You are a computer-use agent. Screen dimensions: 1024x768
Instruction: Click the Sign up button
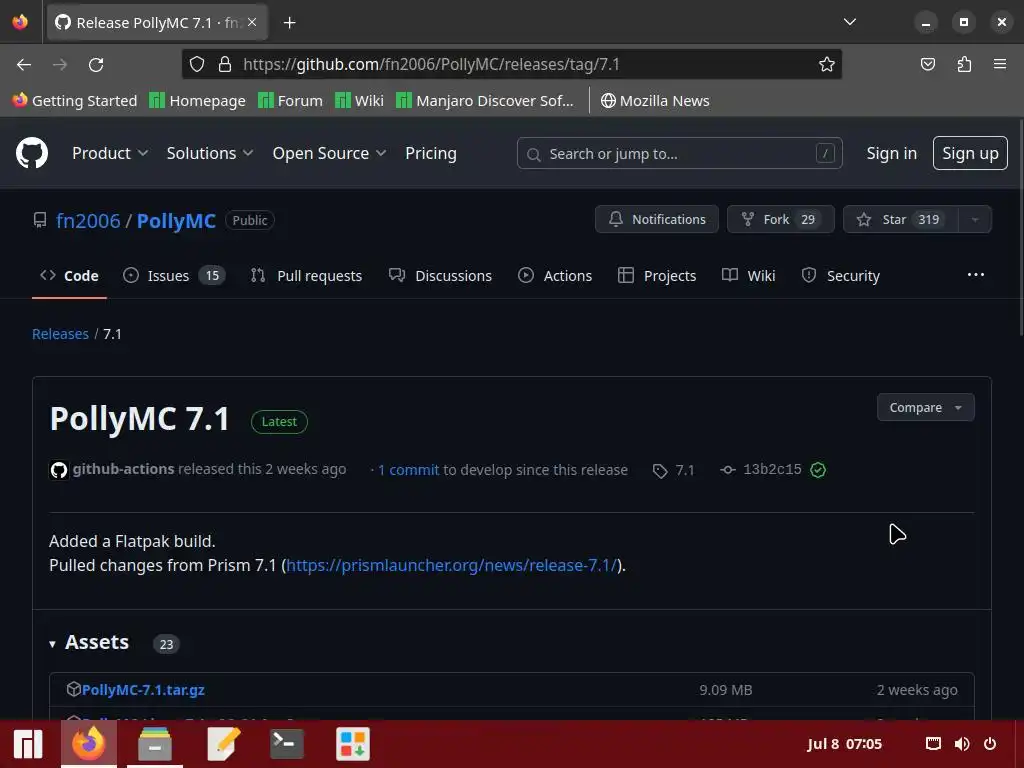(x=970, y=153)
